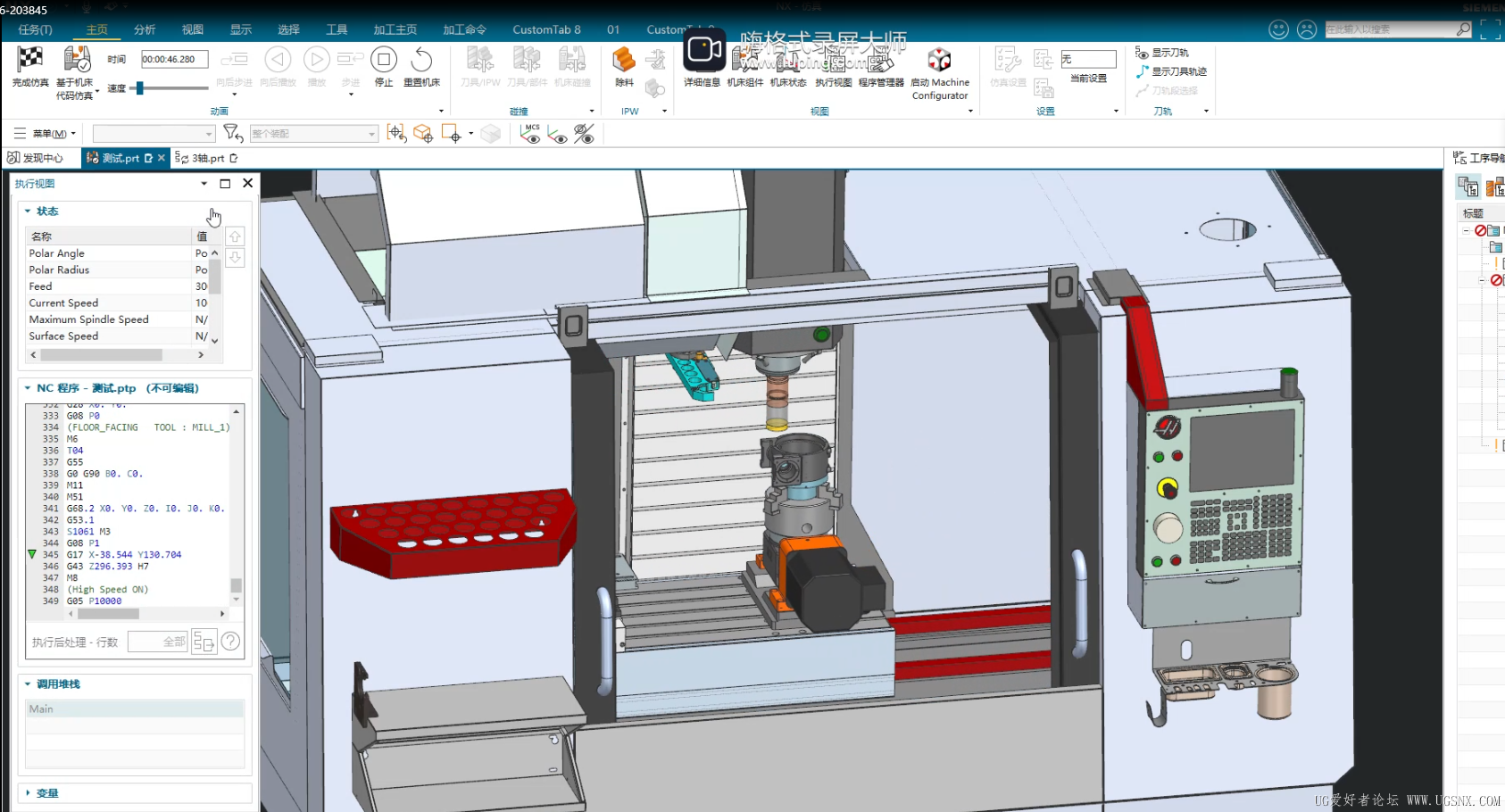Open the empty selection filter combo box

click(154, 134)
